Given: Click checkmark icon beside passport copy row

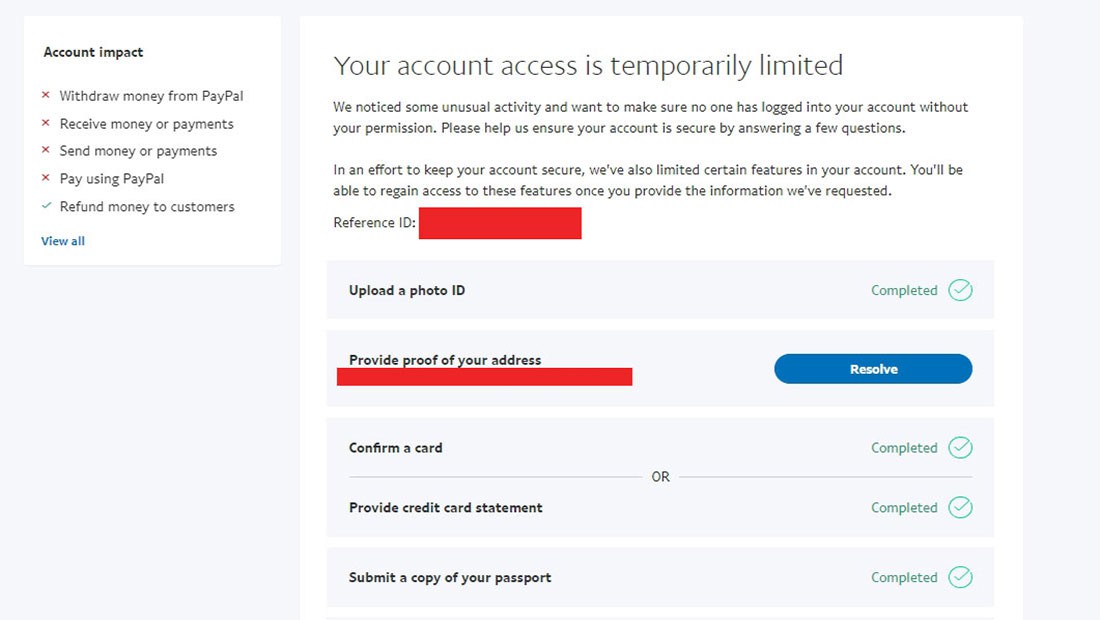Looking at the screenshot, I should pyautogui.click(x=960, y=578).
